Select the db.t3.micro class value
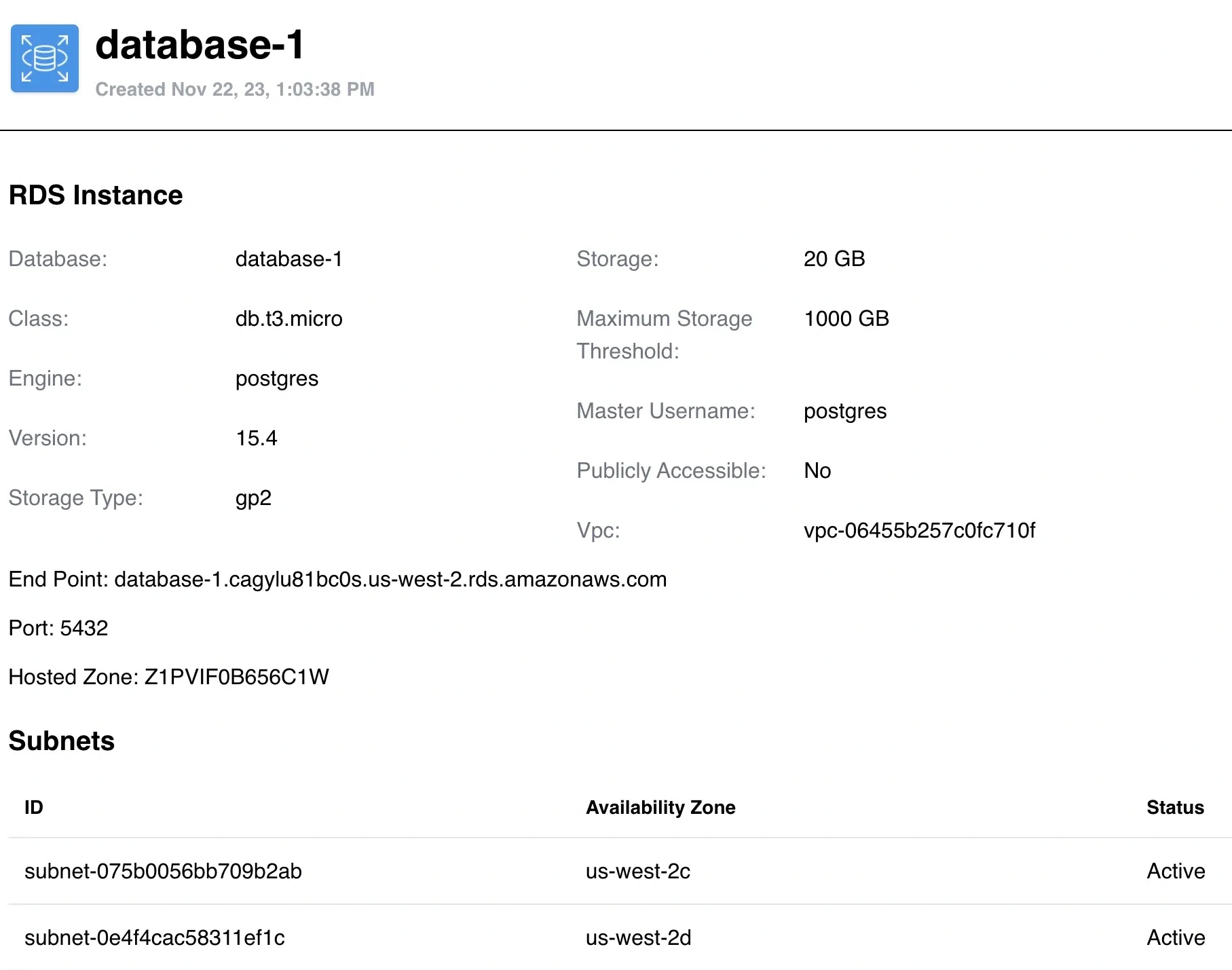Image resolution: width=1232 pixels, height=970 pixels. (288, 318)
